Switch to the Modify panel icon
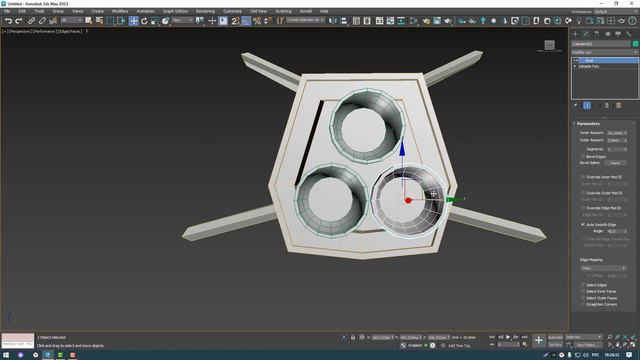Image resolution: width=640 pixels, height=360 pixels. [586, 34]
